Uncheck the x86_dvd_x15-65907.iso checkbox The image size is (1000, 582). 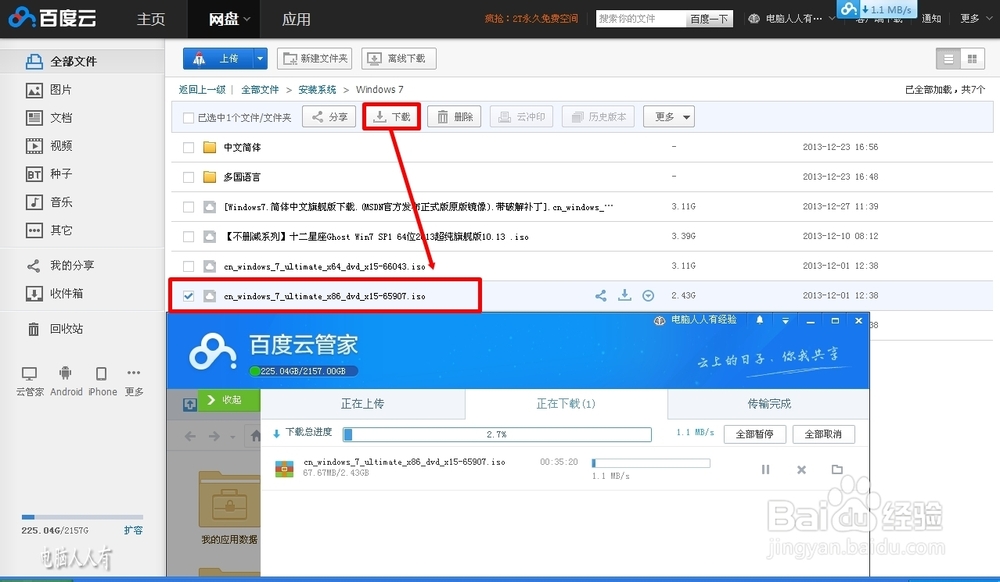tap(188, 296)
